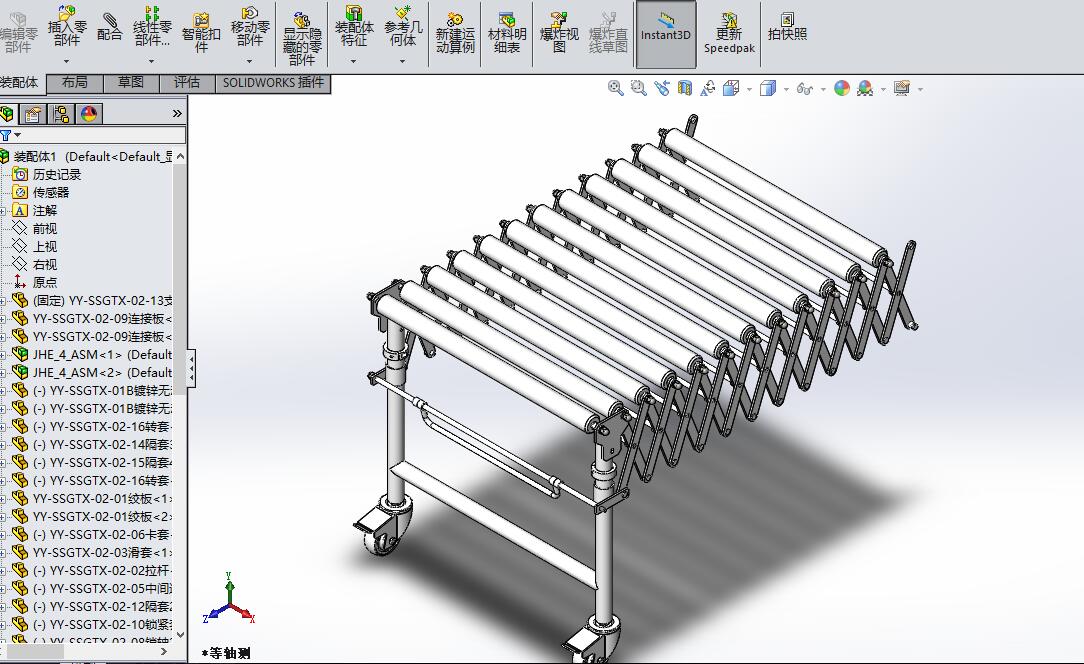Open Hide/Show Items dropdown arrow
1084x664 pixels.
(x=823, y=89)
